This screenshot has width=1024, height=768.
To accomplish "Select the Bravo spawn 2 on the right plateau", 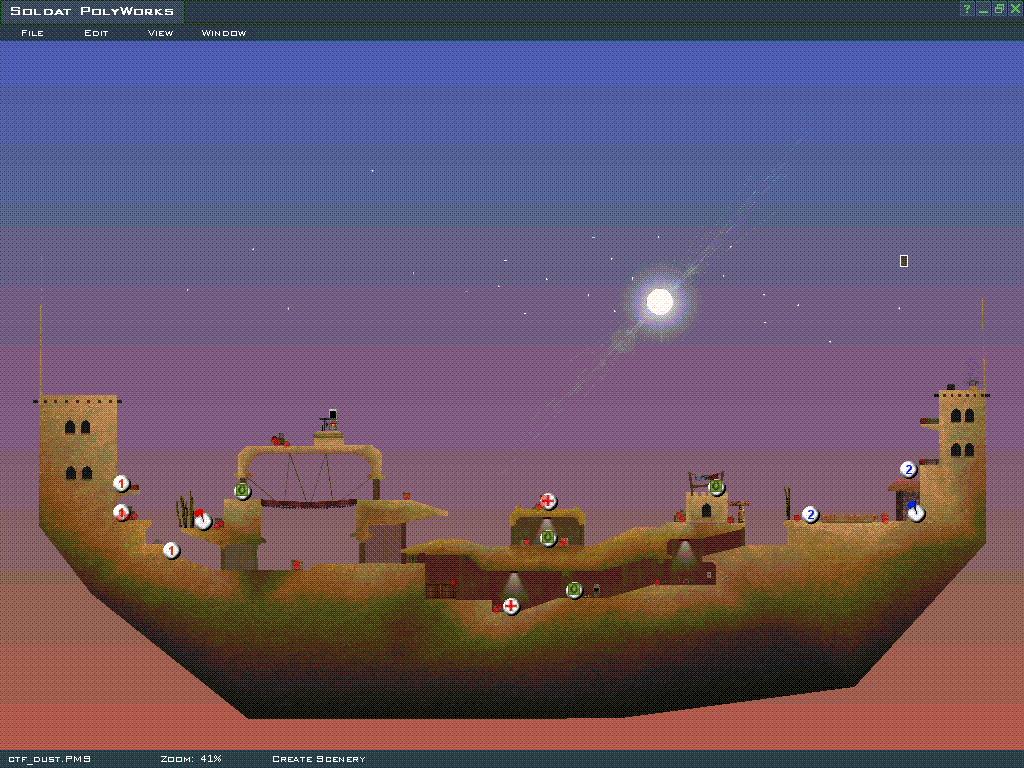I will (x=811, y=514).
